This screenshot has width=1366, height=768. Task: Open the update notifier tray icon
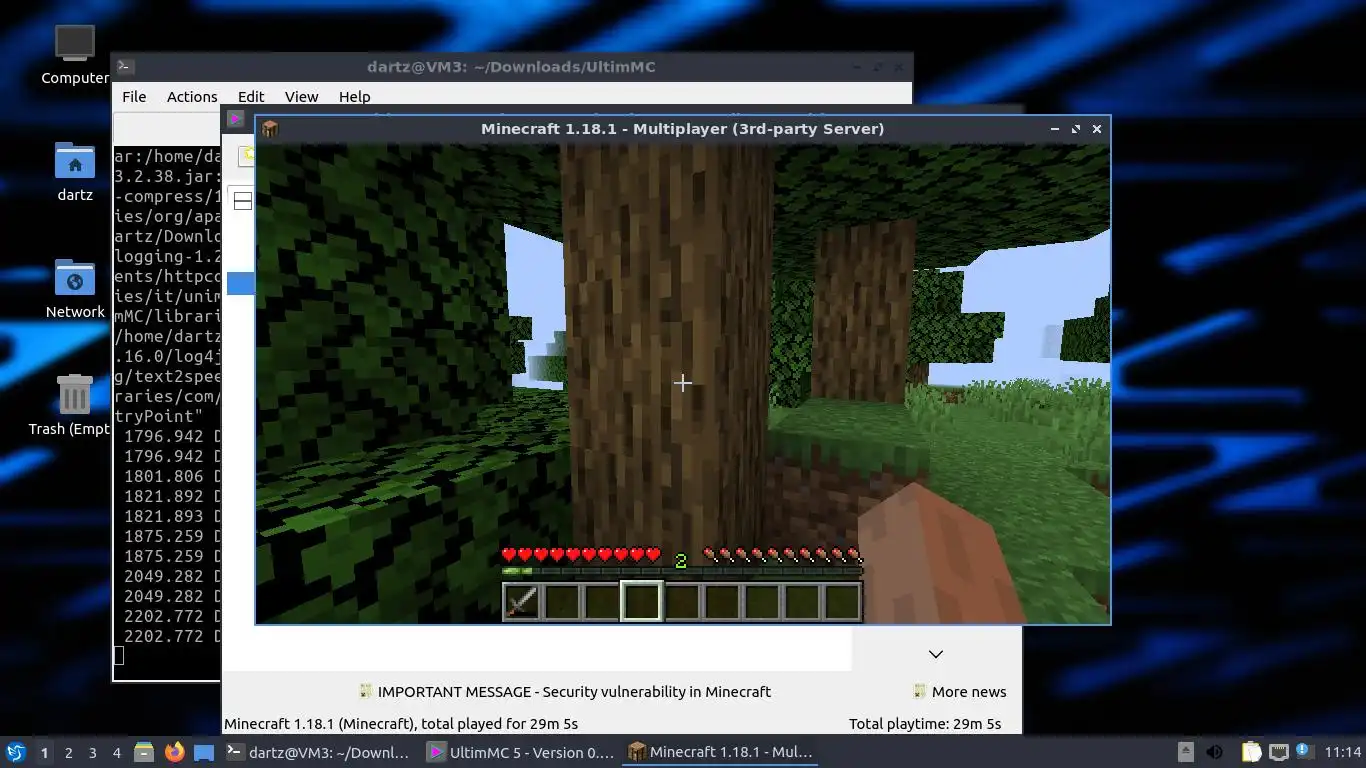1303,750
